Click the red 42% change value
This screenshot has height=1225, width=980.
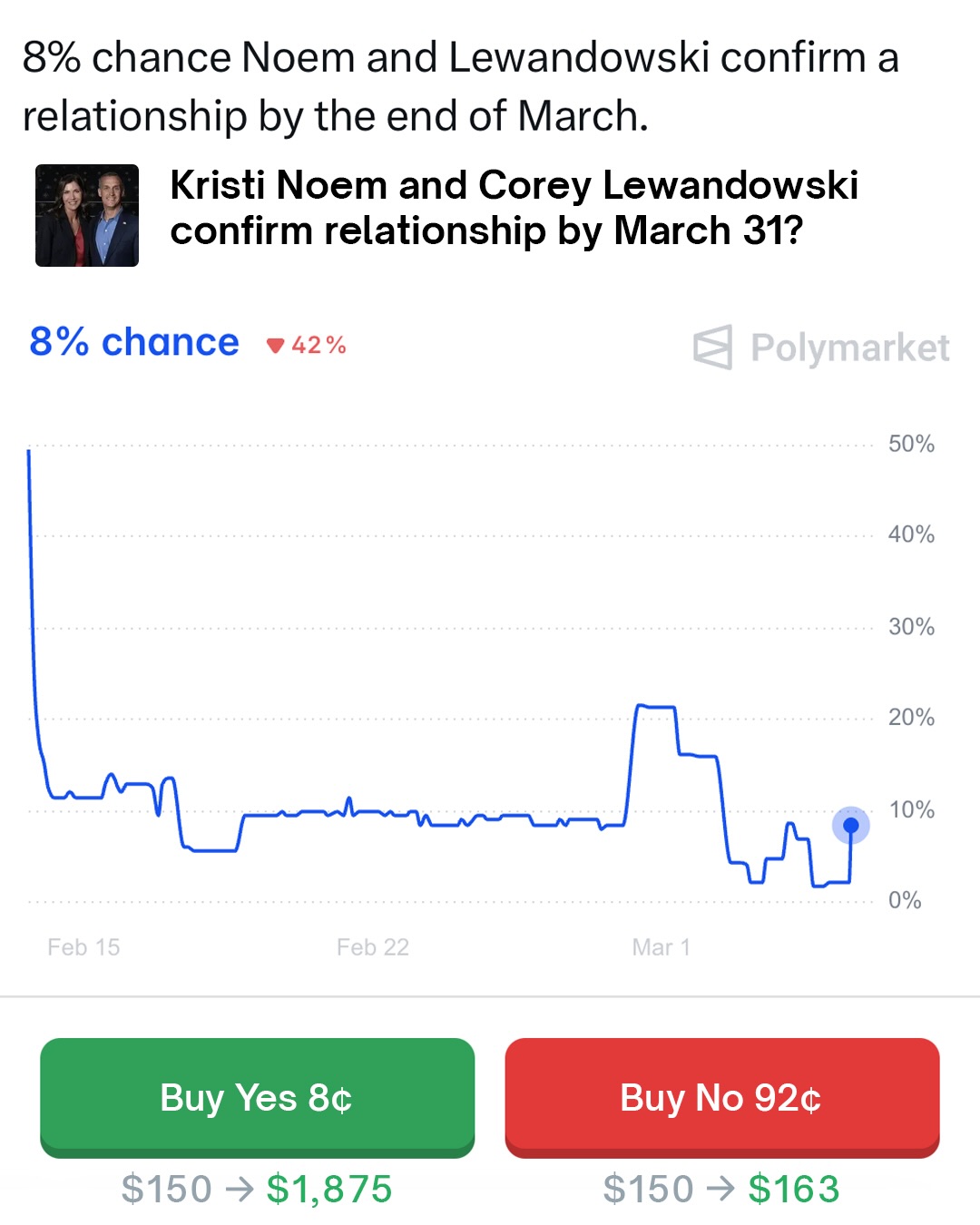tap(318, 346)
